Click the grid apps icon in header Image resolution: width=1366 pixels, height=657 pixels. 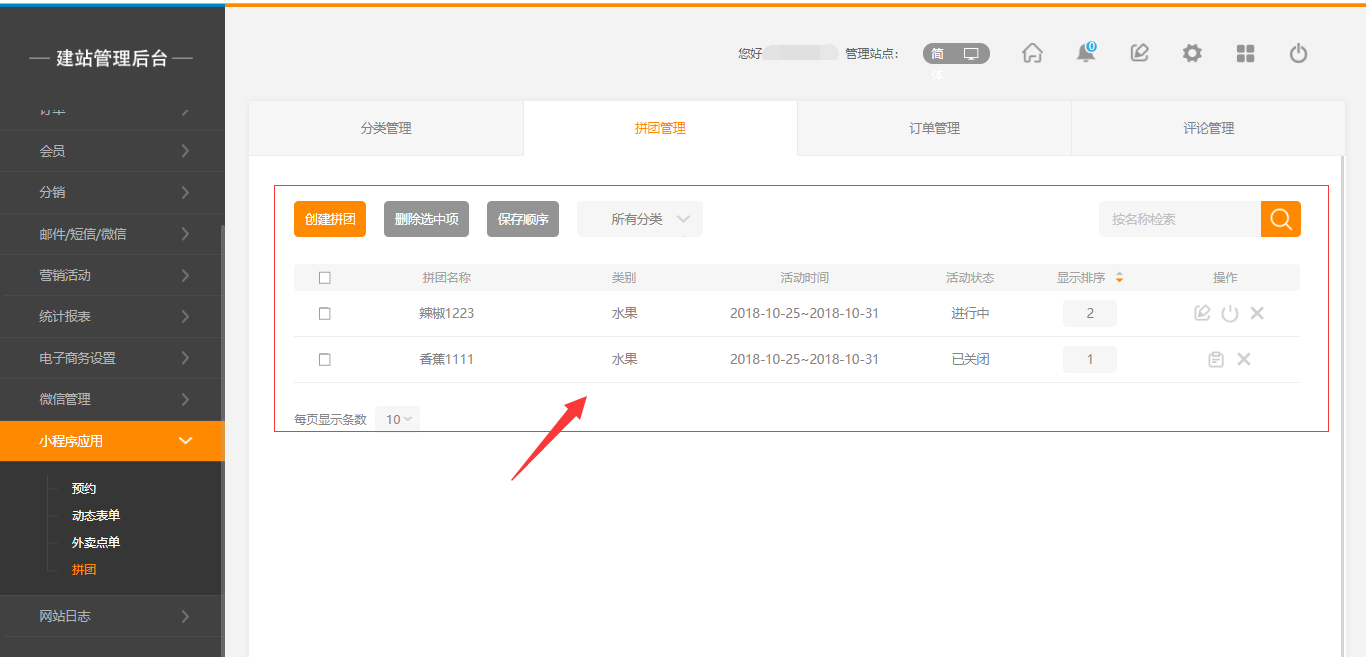coord(1245,54)
